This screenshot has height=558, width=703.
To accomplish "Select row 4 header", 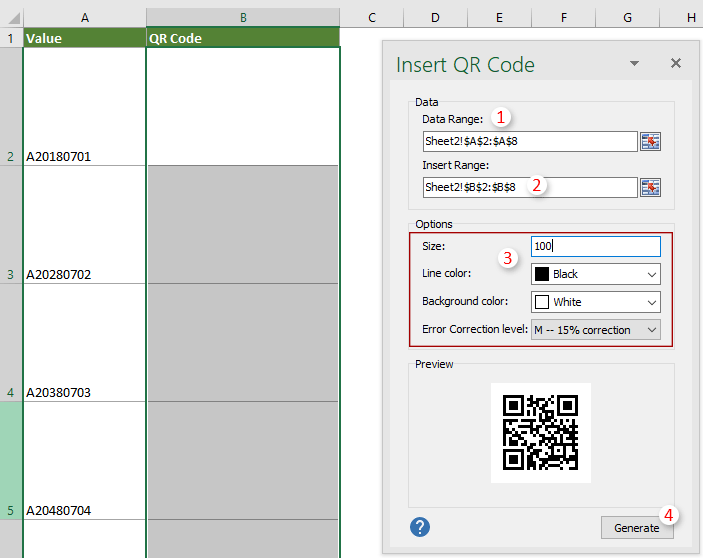I will tap(11, 342).
